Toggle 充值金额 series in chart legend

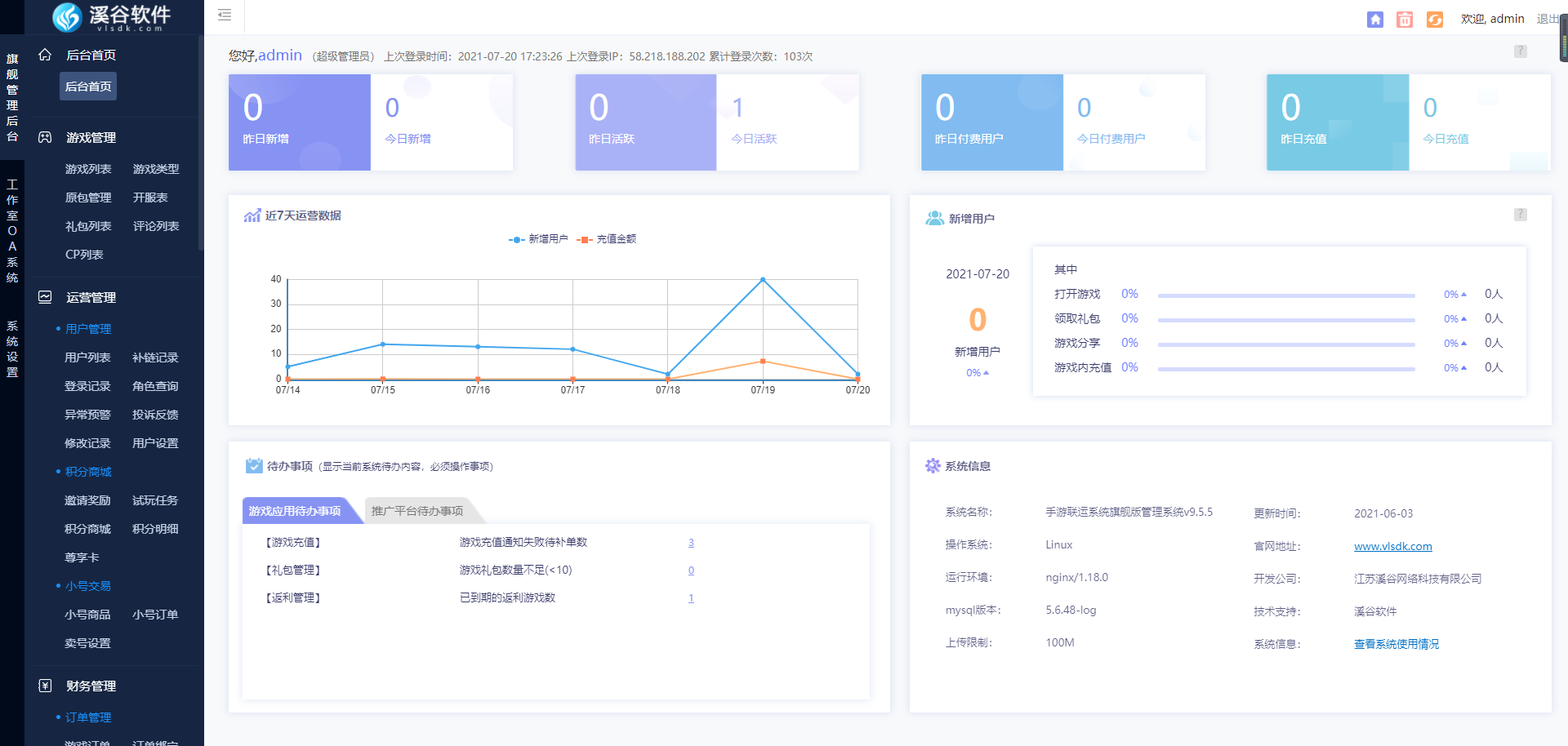point(607,239)
